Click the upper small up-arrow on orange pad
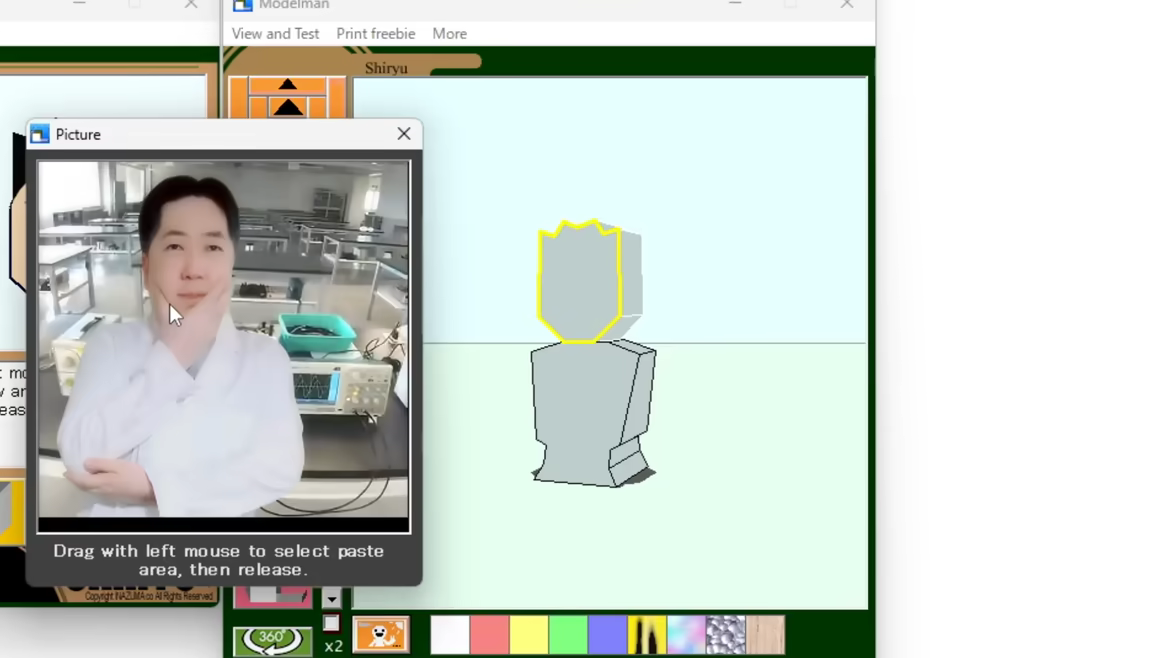Image resolution: width=1170 pixels, height=658 pixels. [x=287, y=84]
